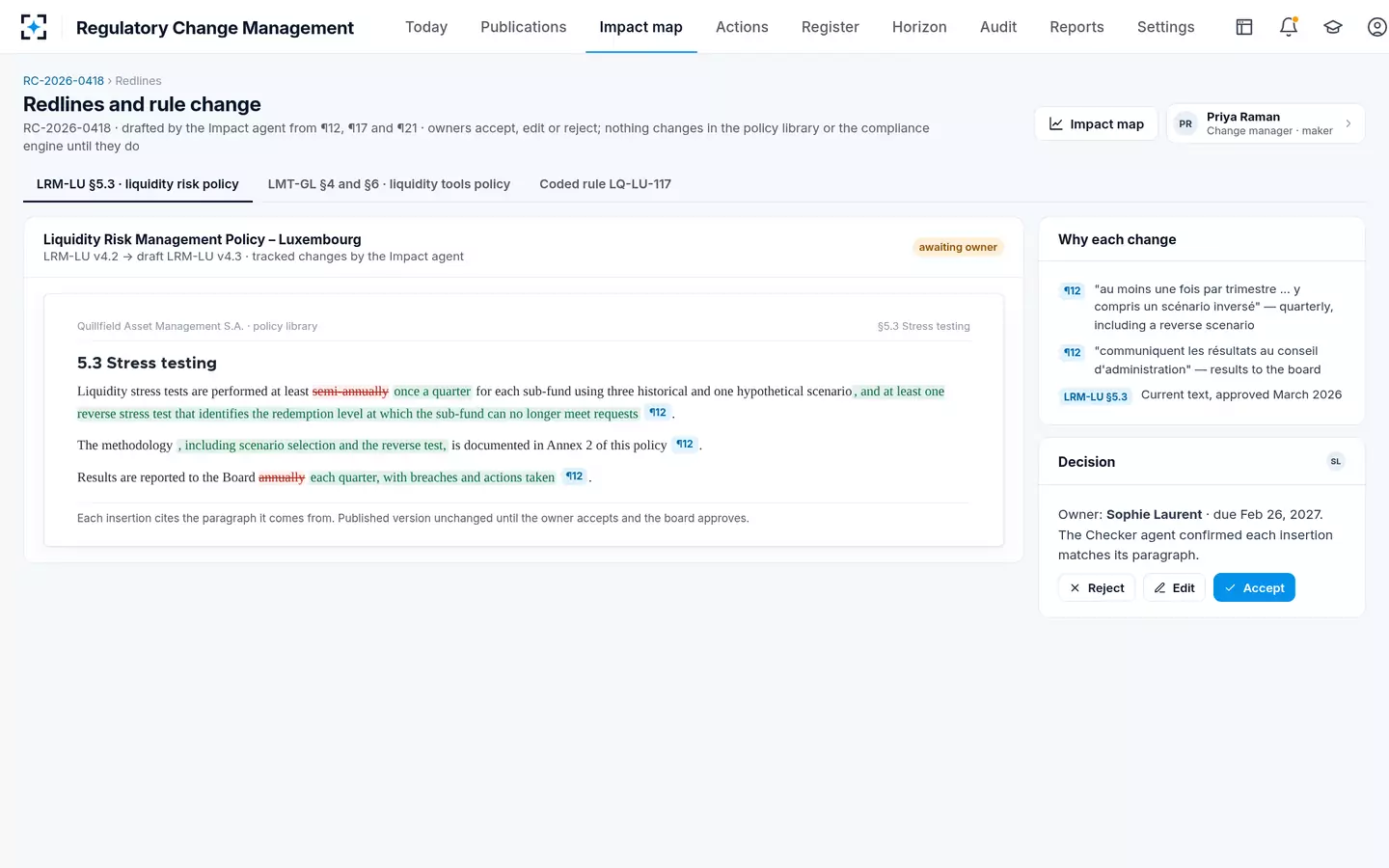Click the "awaiting owner" status badge
This screenshot has width=1389, height=868.
pyautogui.click(x=958, y=247)
